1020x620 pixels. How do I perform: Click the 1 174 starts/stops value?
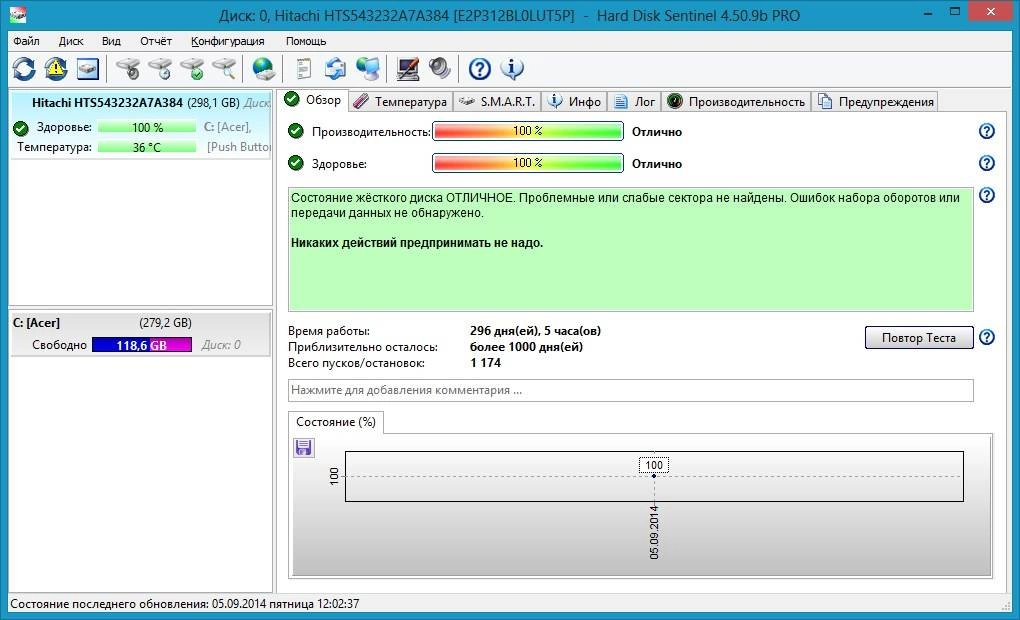point(485,363)
